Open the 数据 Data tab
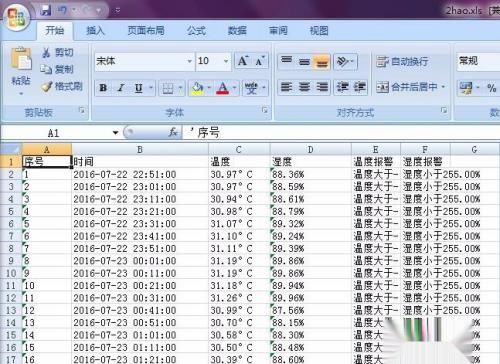Screen dimensions: 500x364 (x=237, y=31)
